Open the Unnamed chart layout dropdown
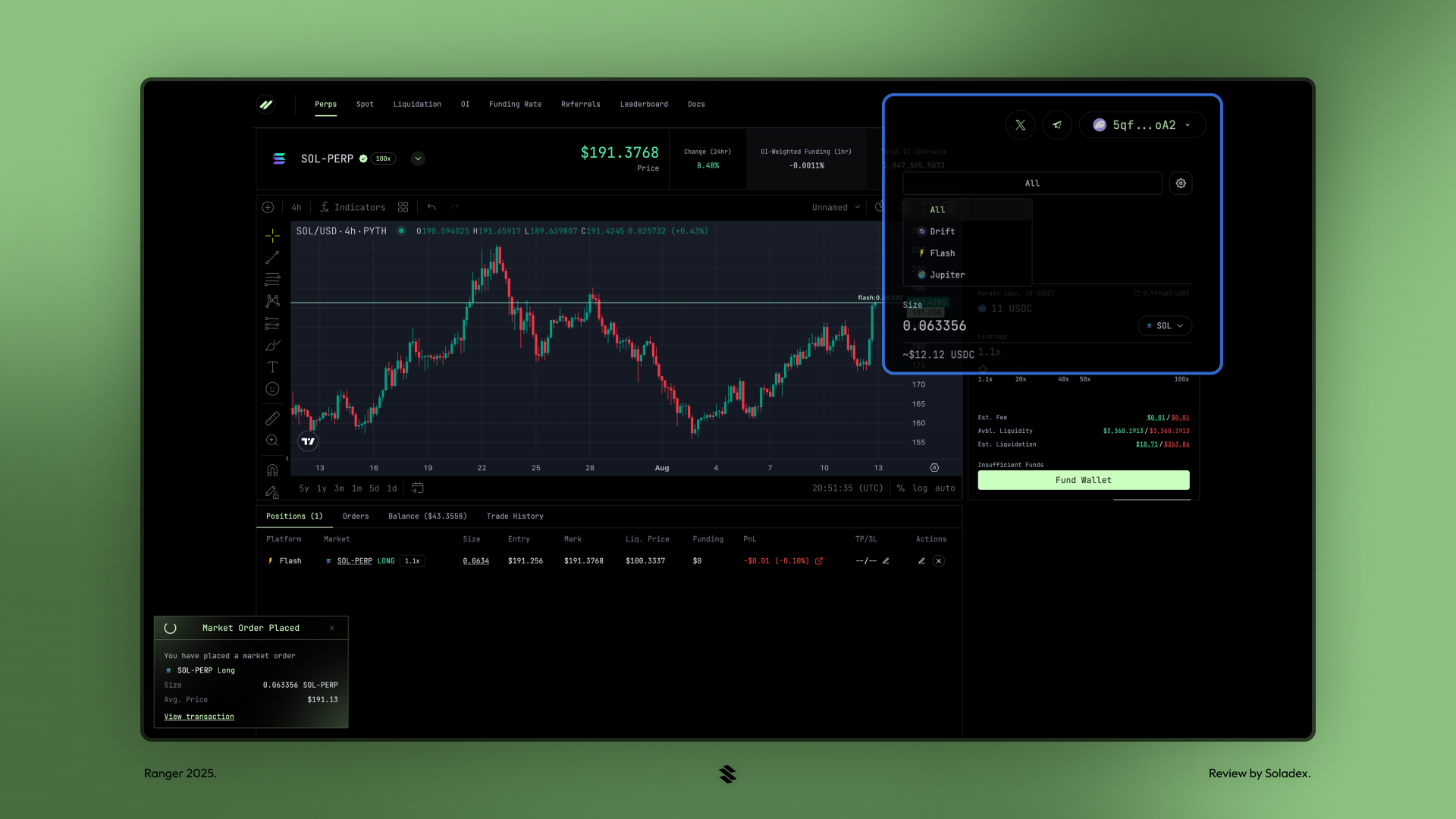1456x819 pixels. pyautogui.click(x=836, y=208)
